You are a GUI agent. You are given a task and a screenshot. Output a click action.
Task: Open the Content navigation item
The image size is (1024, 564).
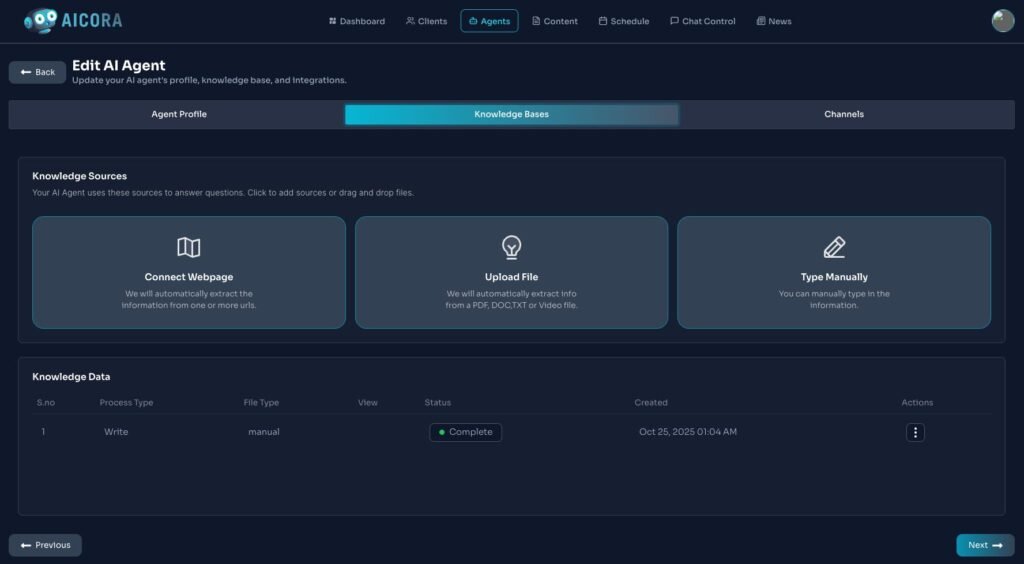tap(555, 21)
